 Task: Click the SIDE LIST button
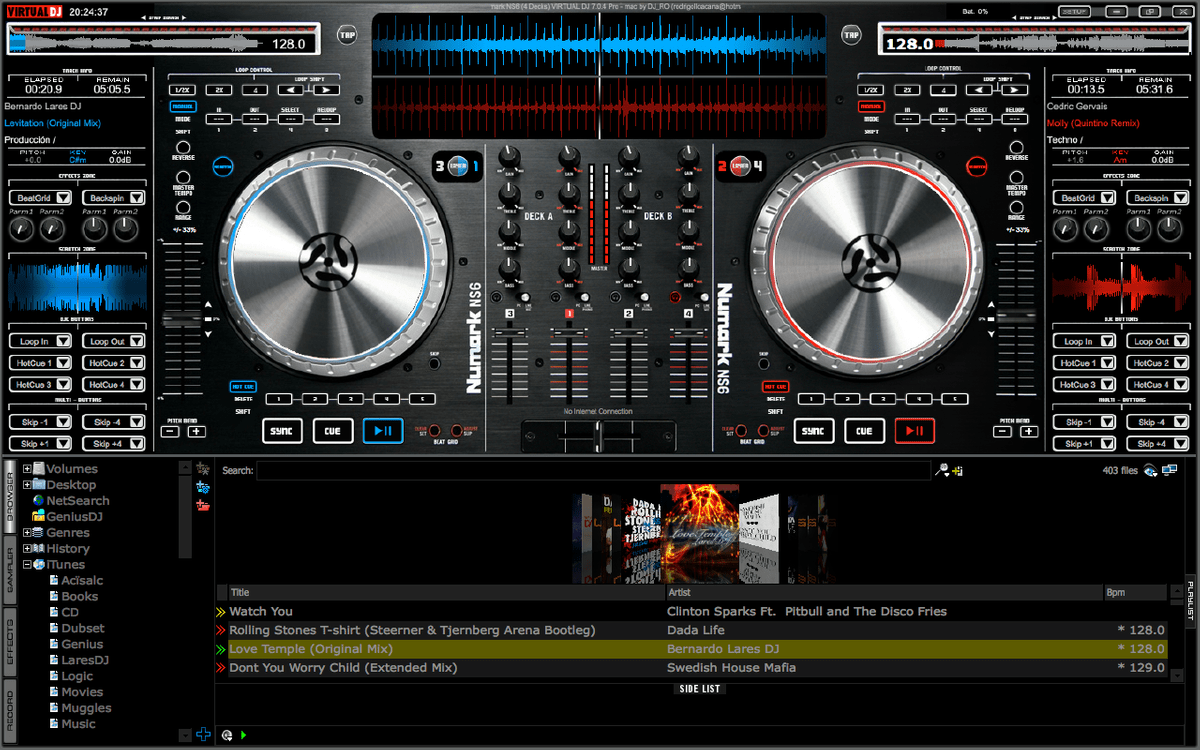(700, 689)
